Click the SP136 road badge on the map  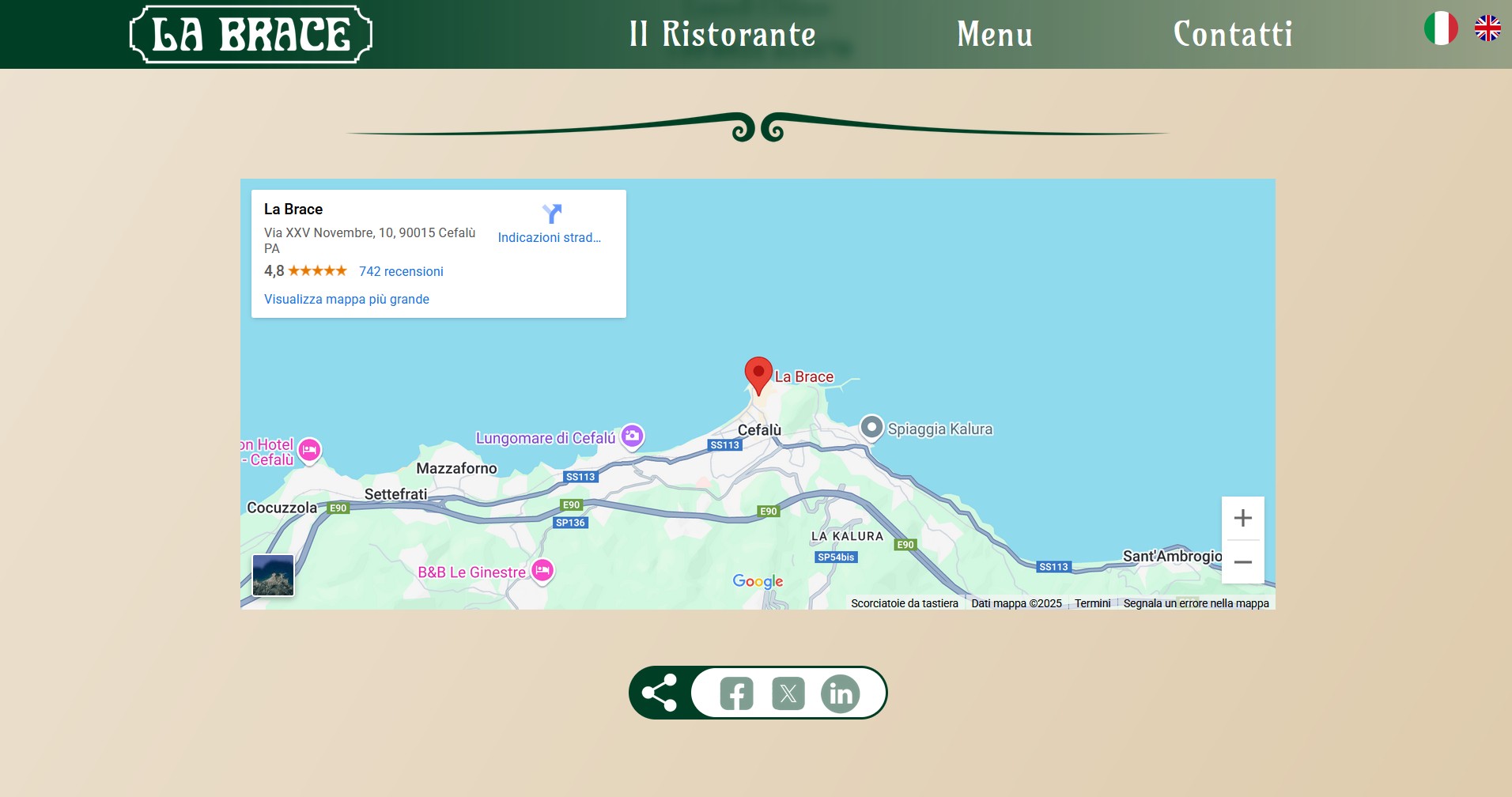[570, 523]
